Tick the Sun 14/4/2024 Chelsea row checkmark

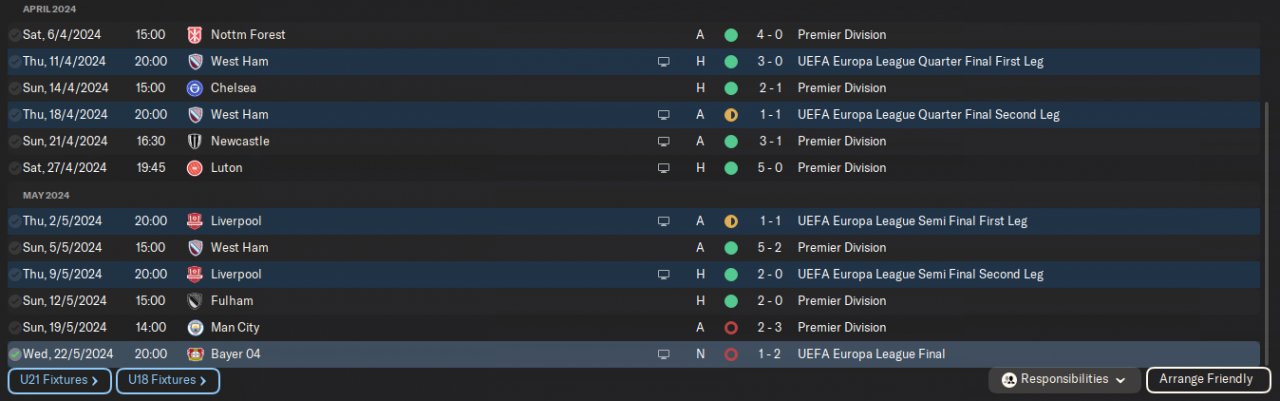[15, 88]
